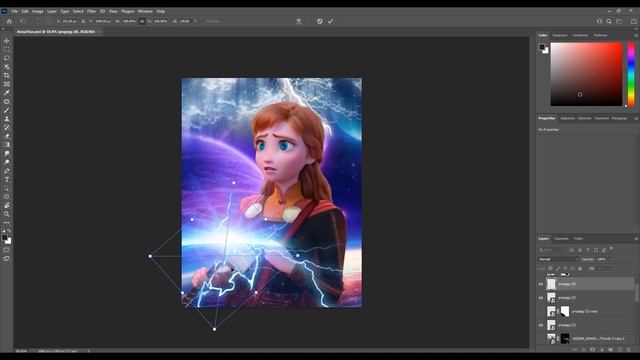This screenshot has height=360, width=640.
Task: Toggle visibility of the second layer
Action: click(541, 298)
